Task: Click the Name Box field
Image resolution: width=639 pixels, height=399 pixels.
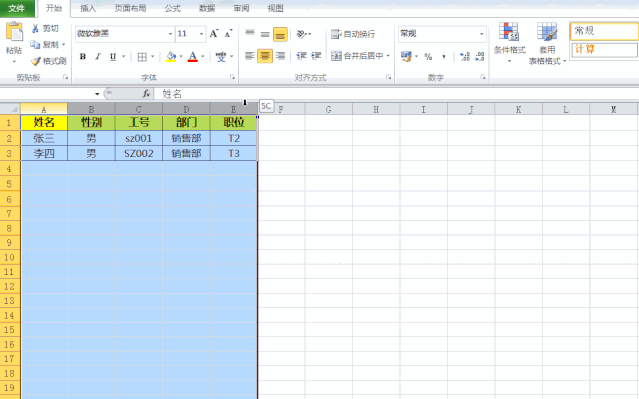Action: [46, 94]
